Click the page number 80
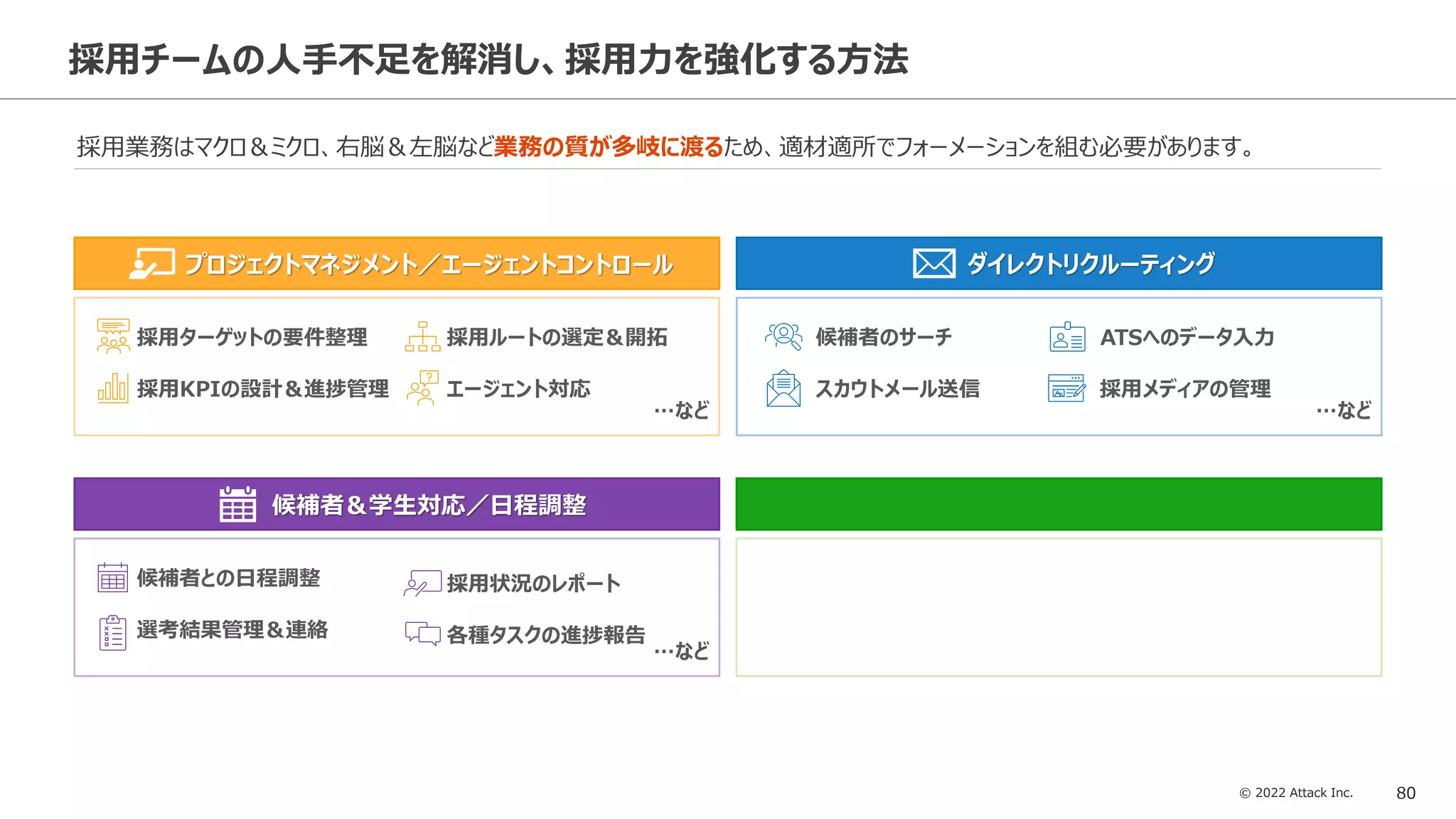 (1406, 793)
